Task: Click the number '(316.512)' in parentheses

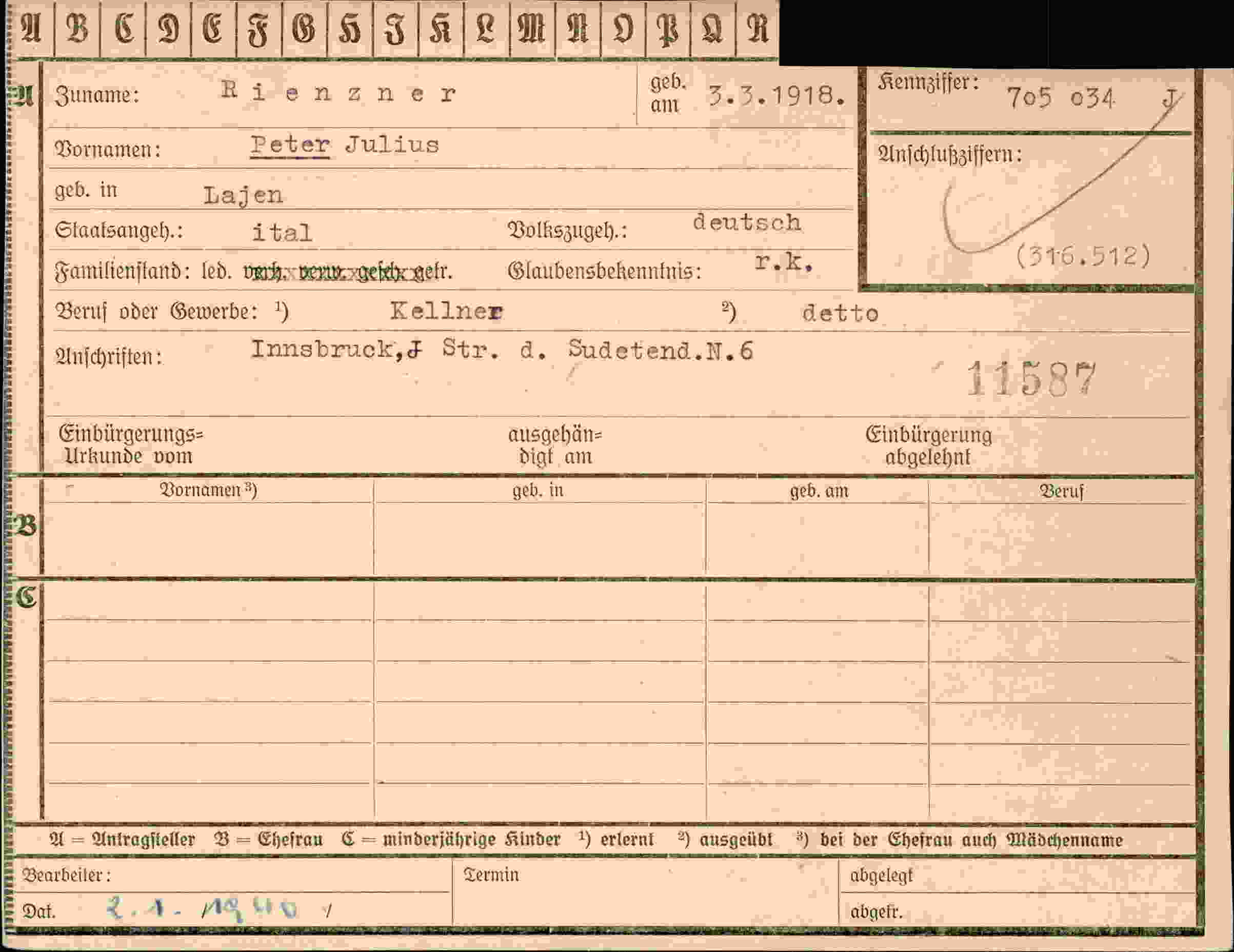Action: [1083, 256]
